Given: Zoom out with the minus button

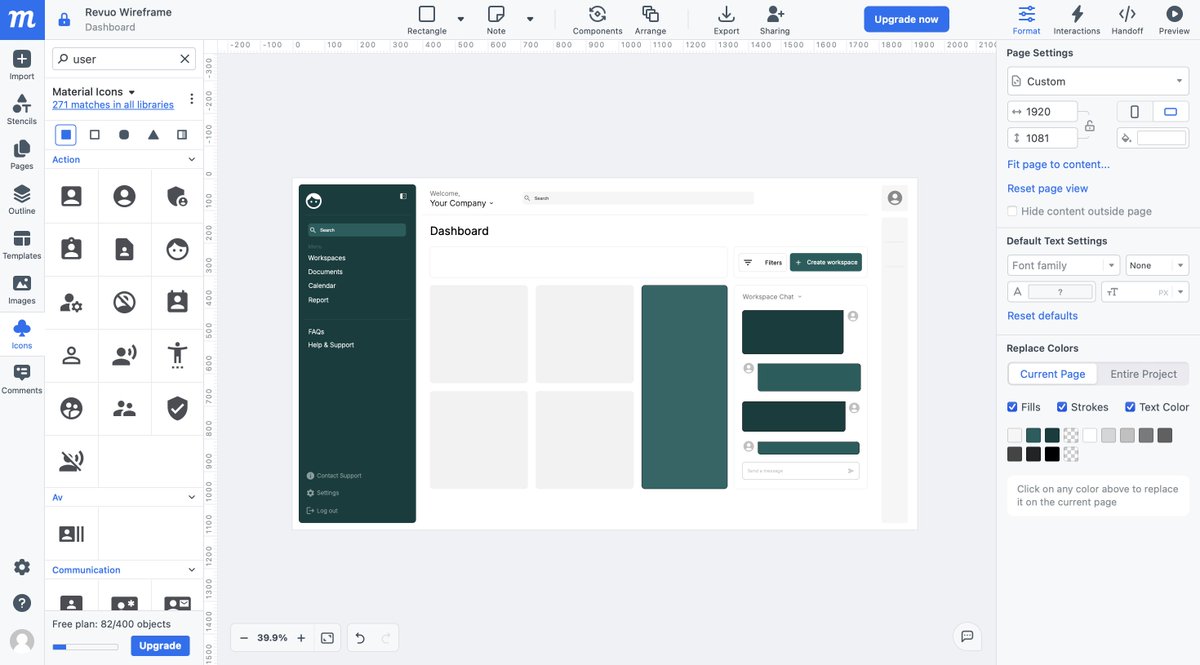Looking at the screenshot, I should pos(243,638).
